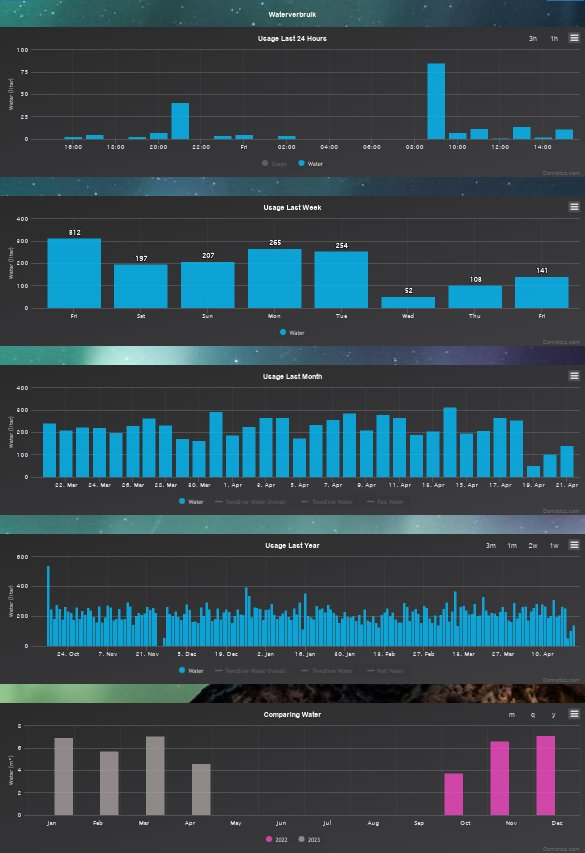Viewport: 585px width, 853px height.
Task: Select the gray Mar bar in Comparing Water
Action: 155,776
